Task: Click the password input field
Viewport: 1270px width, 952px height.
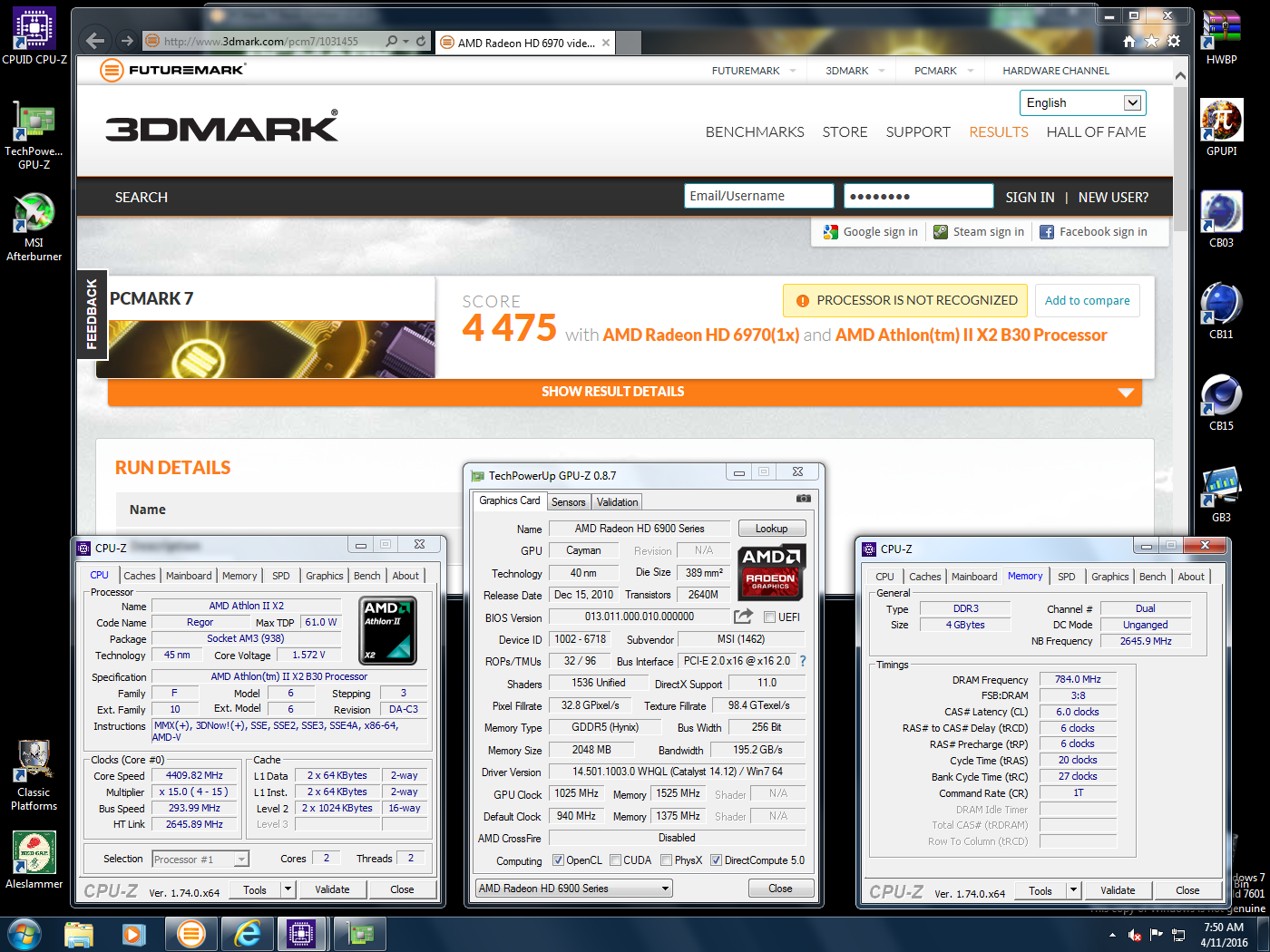Action: pyautogui.click(x=918, y=196)
